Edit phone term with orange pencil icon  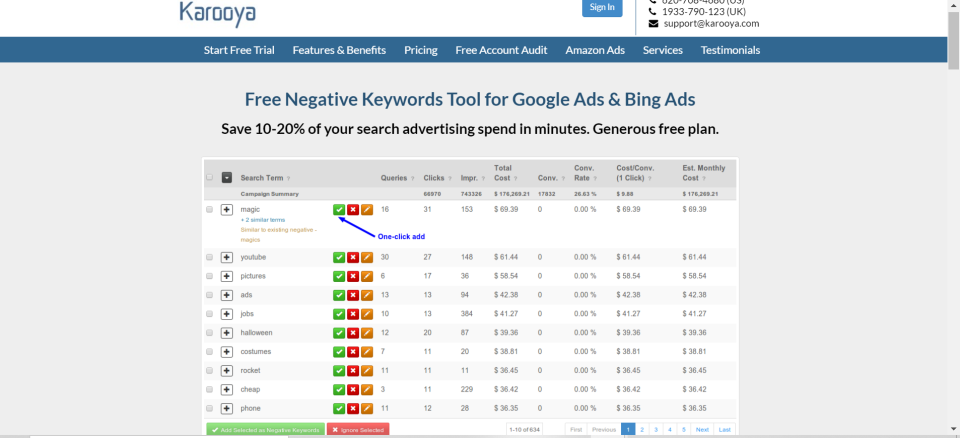click(x=367, y=409)
